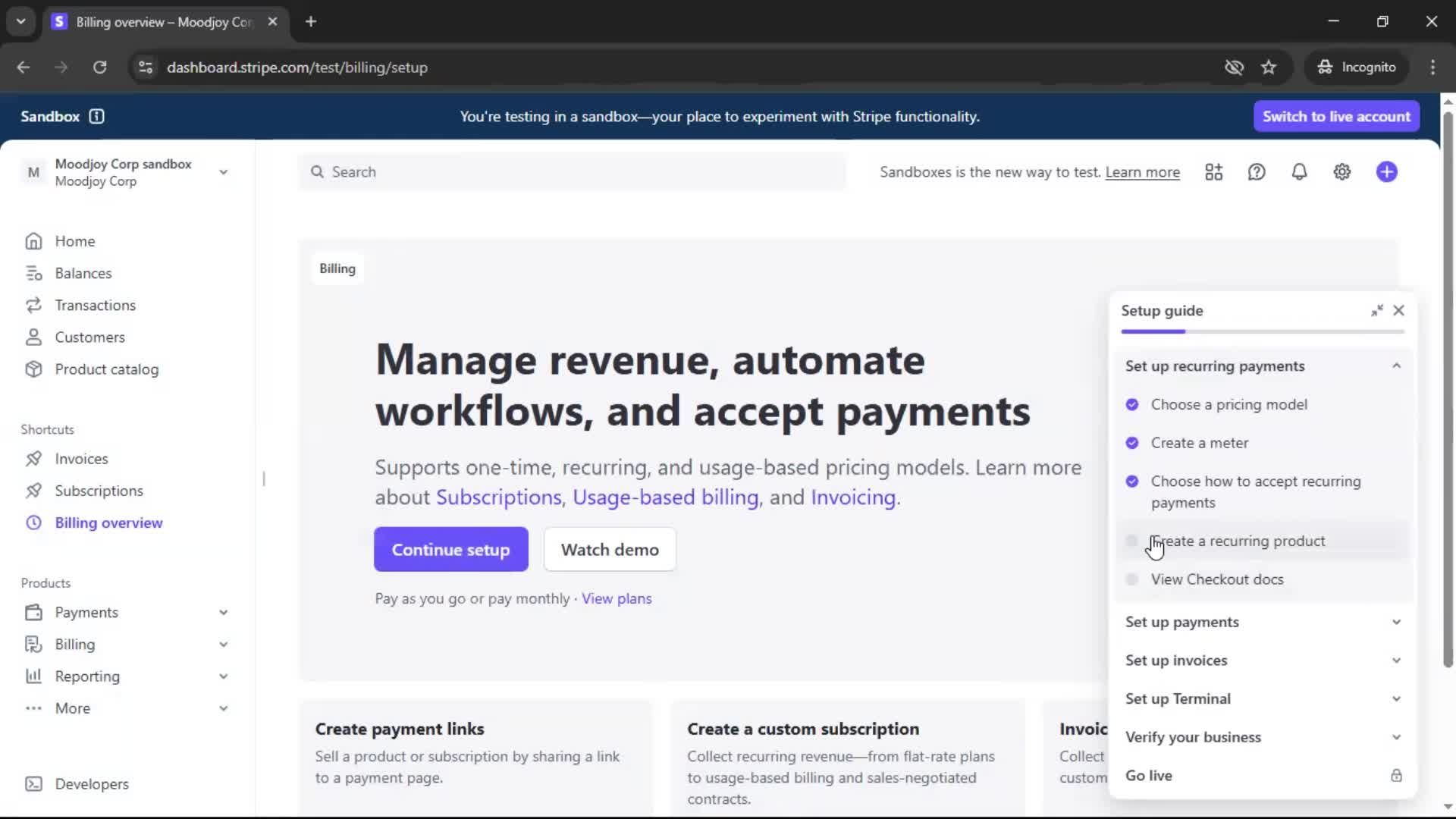The height and width of the screenshot is (819, 1456).
Task: Expand Billing in Products sidebar
Action: click(x=222, y=645)
